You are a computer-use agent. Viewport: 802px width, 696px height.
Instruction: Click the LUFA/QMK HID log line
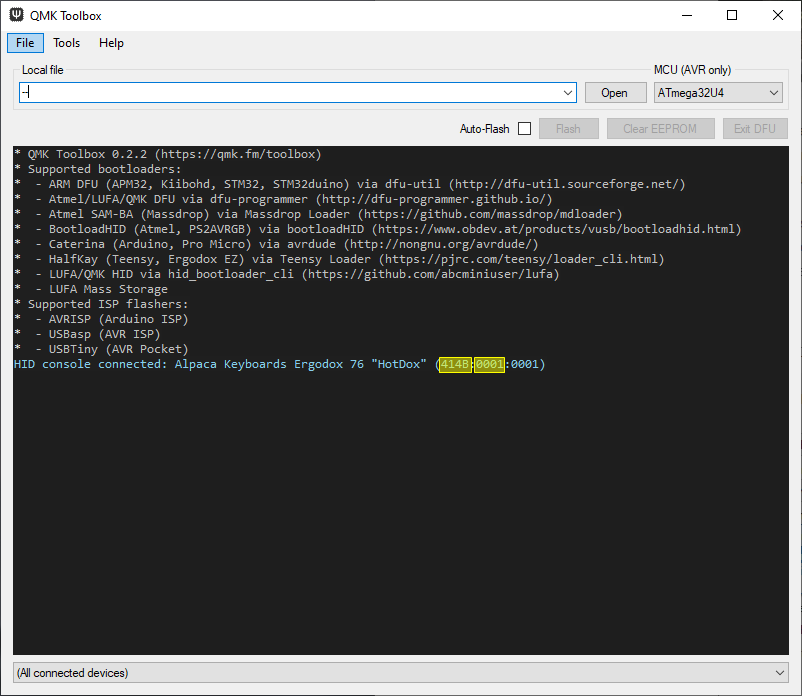click(x=286, y=274)
